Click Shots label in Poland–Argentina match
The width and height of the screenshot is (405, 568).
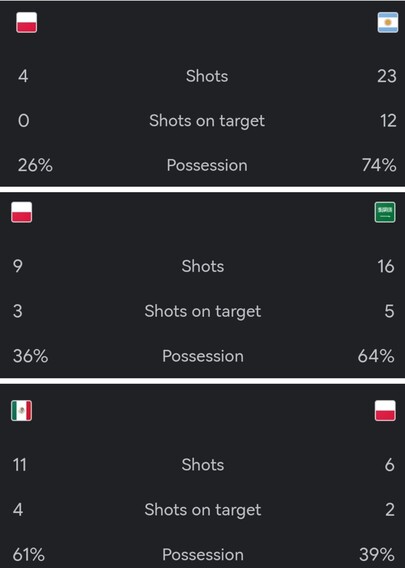(x=207, y=76)
